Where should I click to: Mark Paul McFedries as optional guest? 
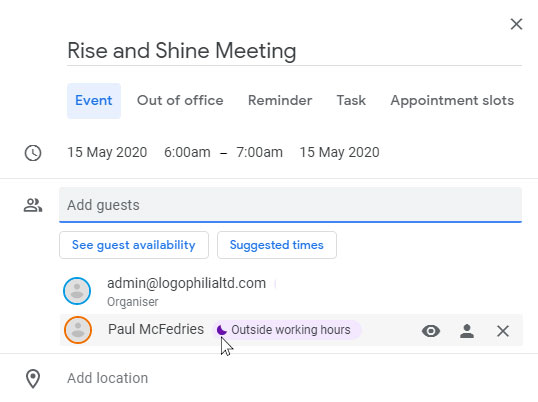[467, 331]
